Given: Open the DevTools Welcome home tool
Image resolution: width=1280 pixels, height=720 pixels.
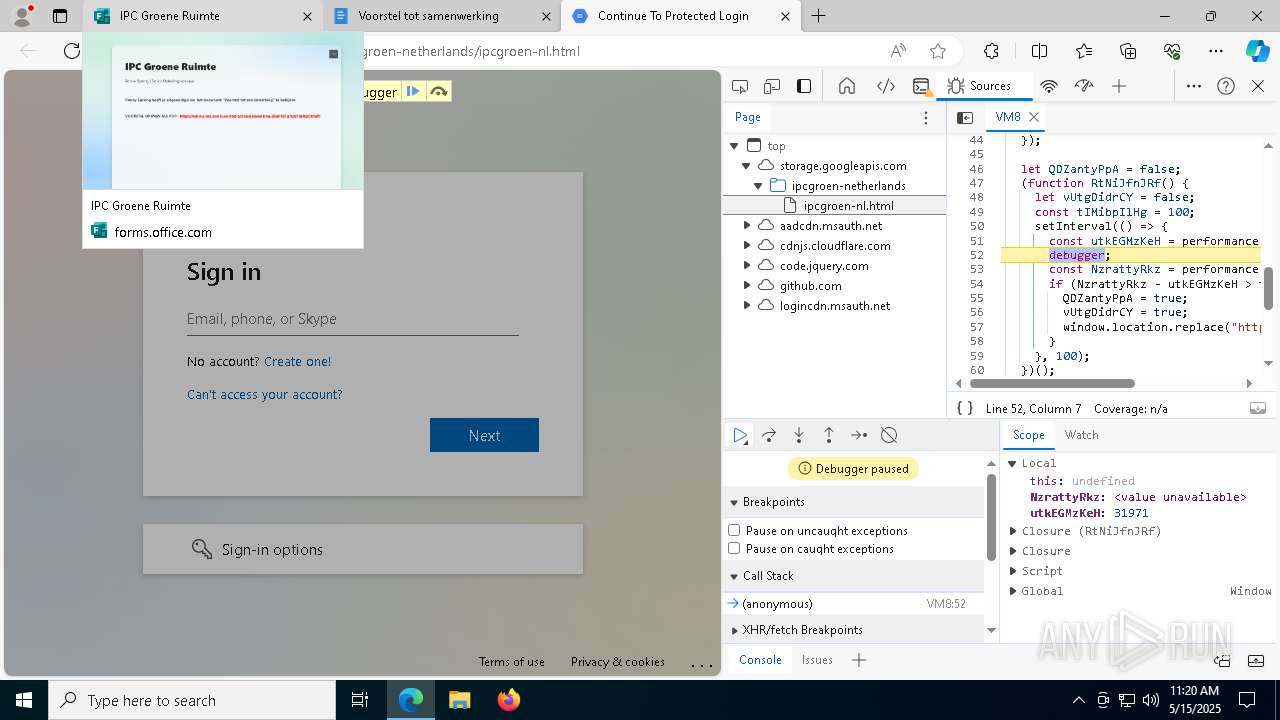Looking at the screenshot, I should (847, 86).
